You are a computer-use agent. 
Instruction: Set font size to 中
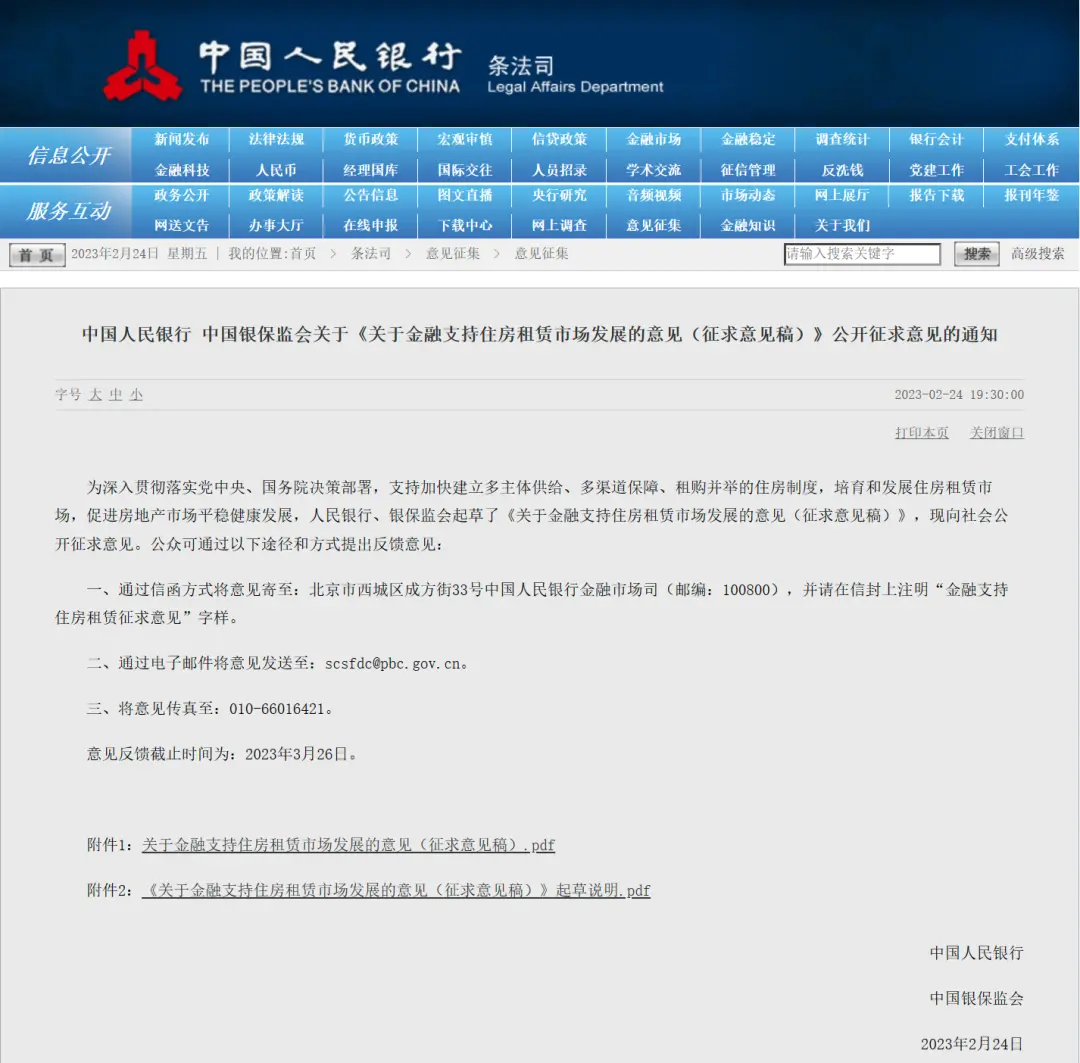(x=116, y=395)
